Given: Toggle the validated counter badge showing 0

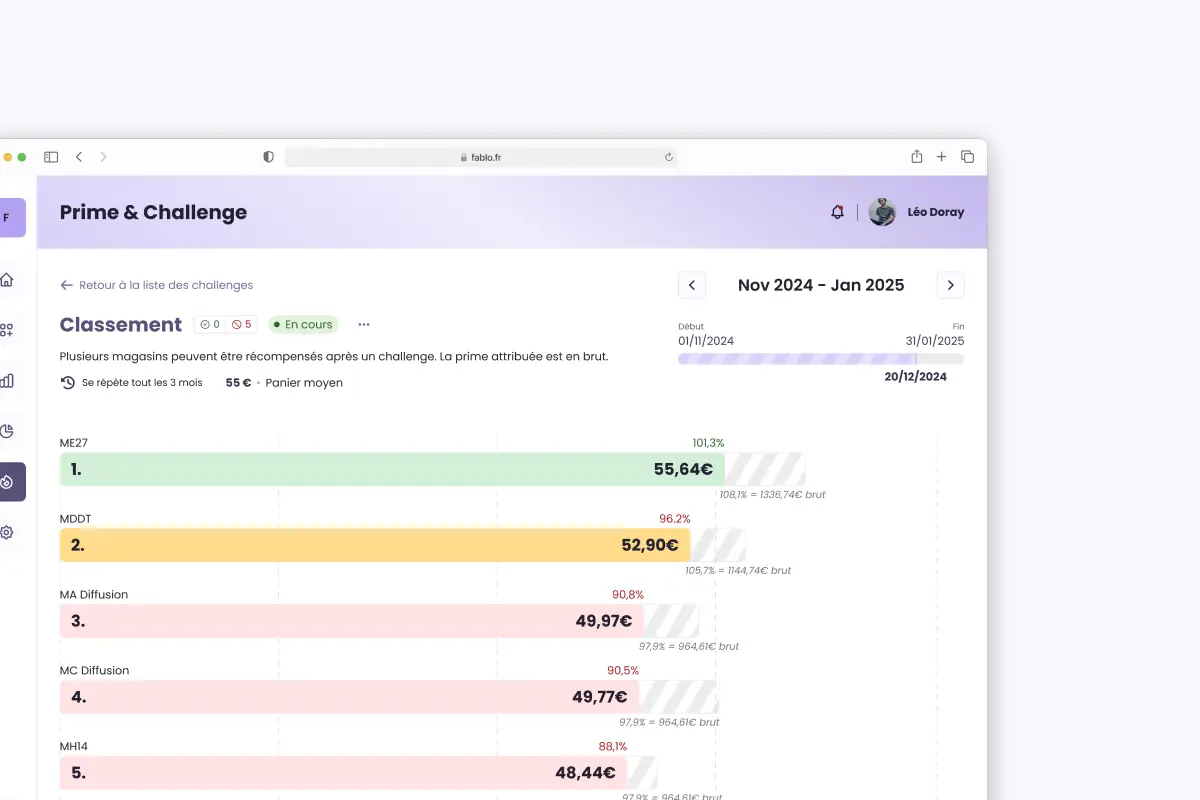Looking at the screenshot, I should pos(207,323).
